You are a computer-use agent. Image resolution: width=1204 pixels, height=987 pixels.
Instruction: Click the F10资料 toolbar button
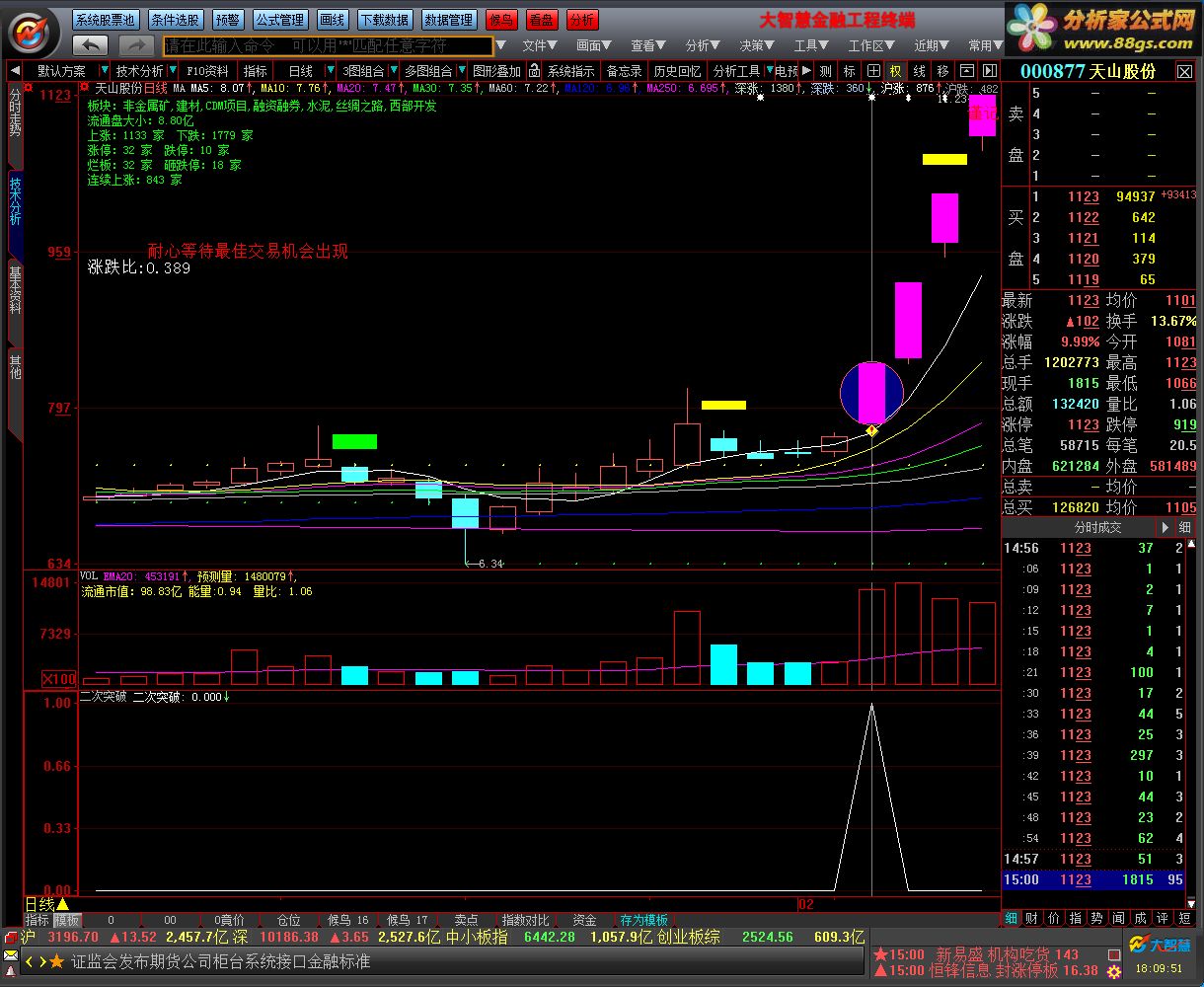coord(207,71)
